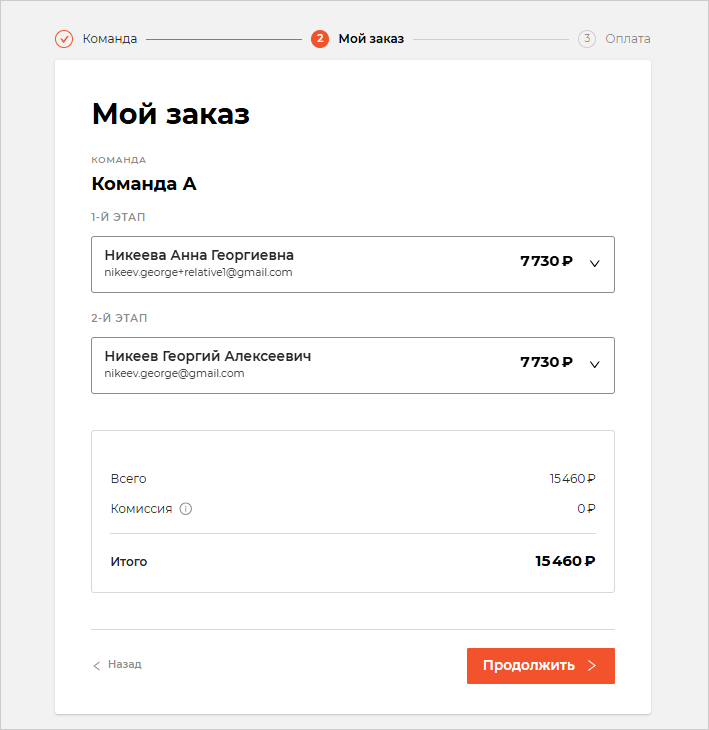The image size is (709, 730).
Task: Click the step 3 circle before Оплата
Action: [x=587, y=39]
